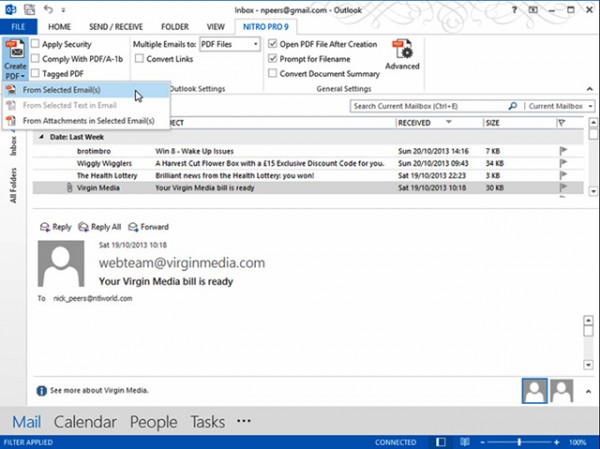
Task: Click the Reply arrow icon
Action: coord(44,227)
